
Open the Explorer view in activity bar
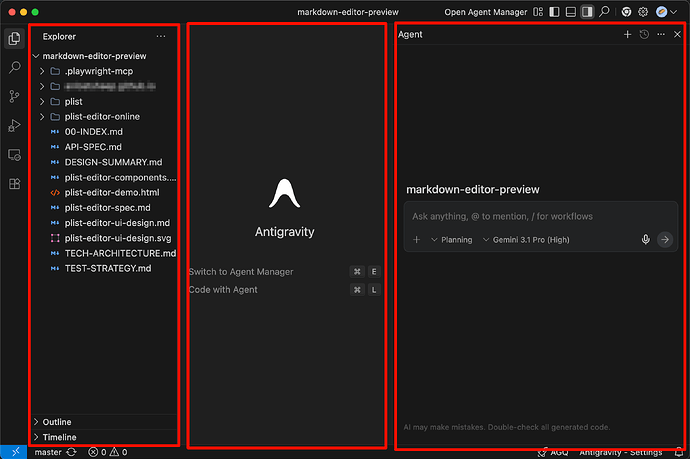tap(14, 38)
